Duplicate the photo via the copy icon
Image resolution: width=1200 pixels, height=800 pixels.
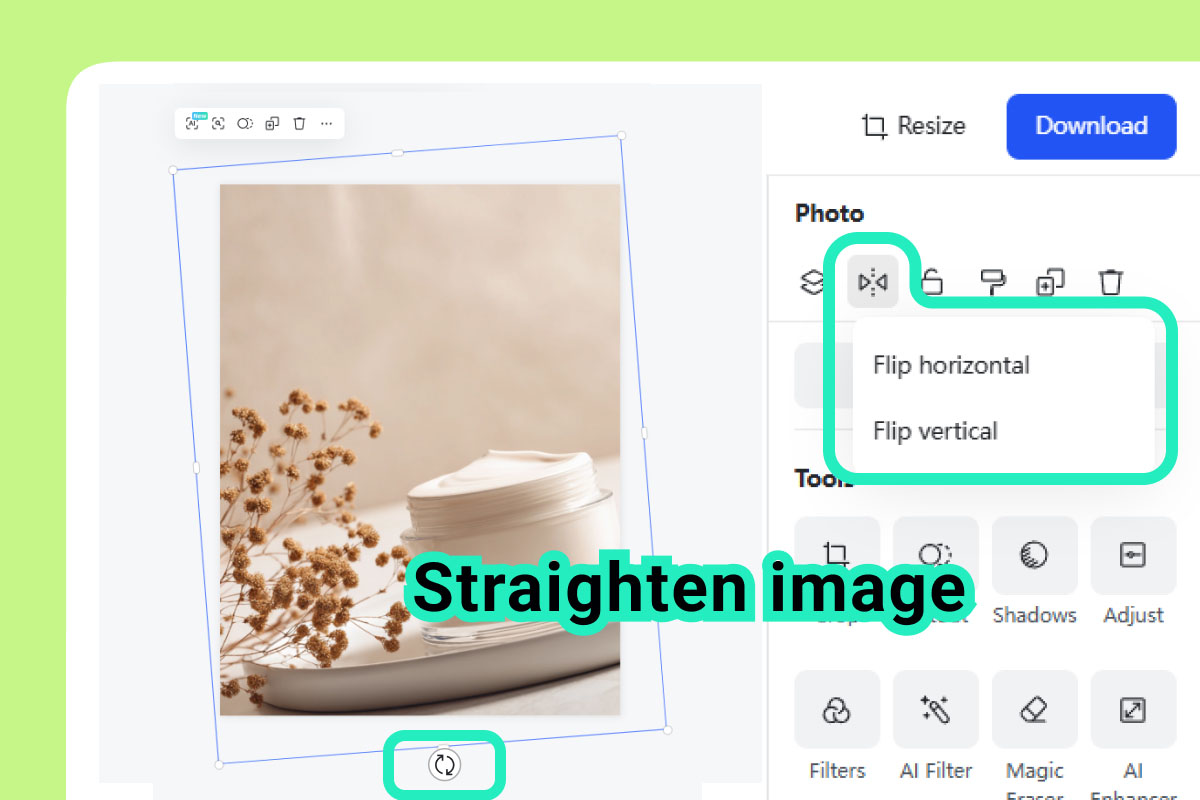[x=1050, y=281]
